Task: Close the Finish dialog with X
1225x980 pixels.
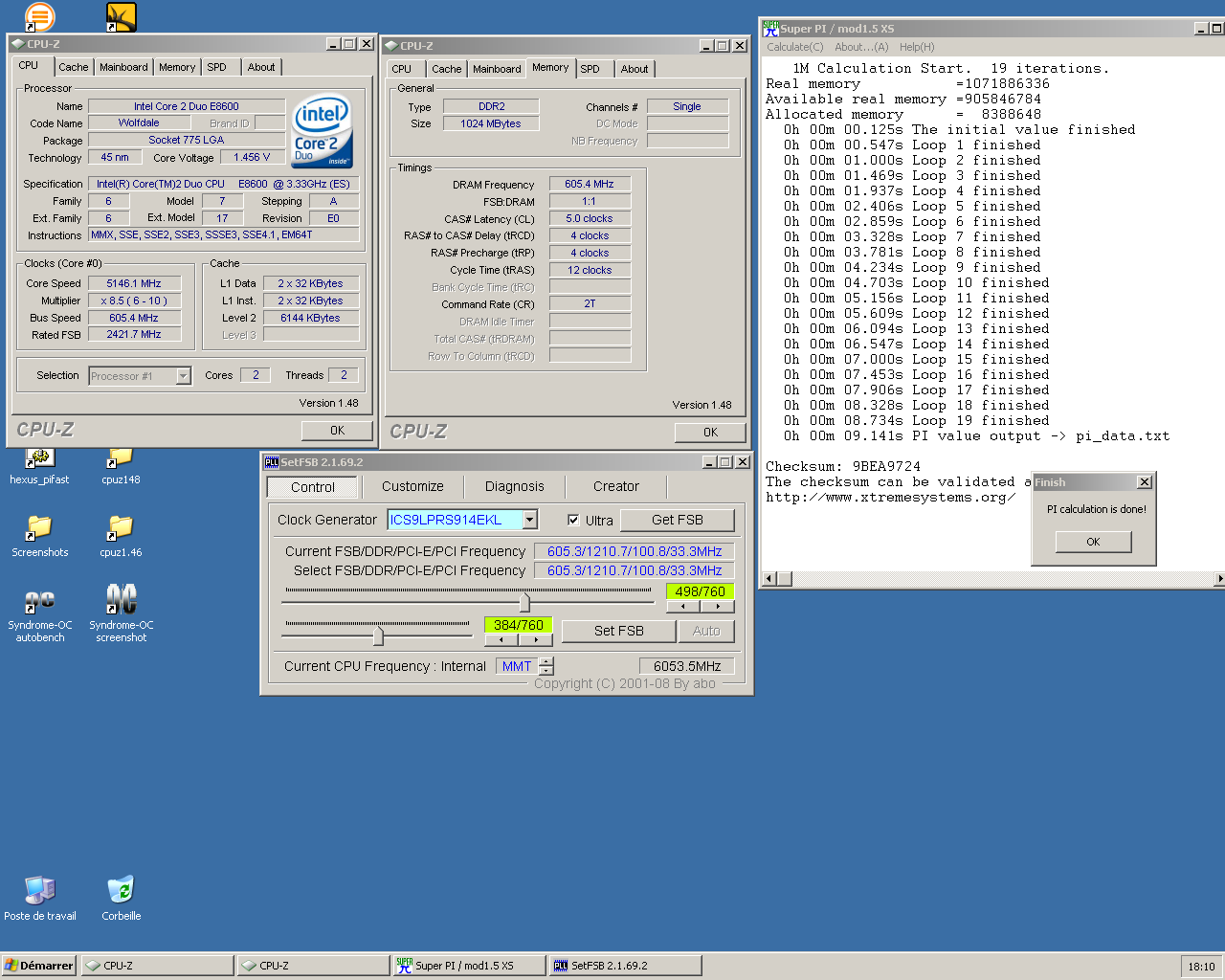Action: pos(1144,482)
